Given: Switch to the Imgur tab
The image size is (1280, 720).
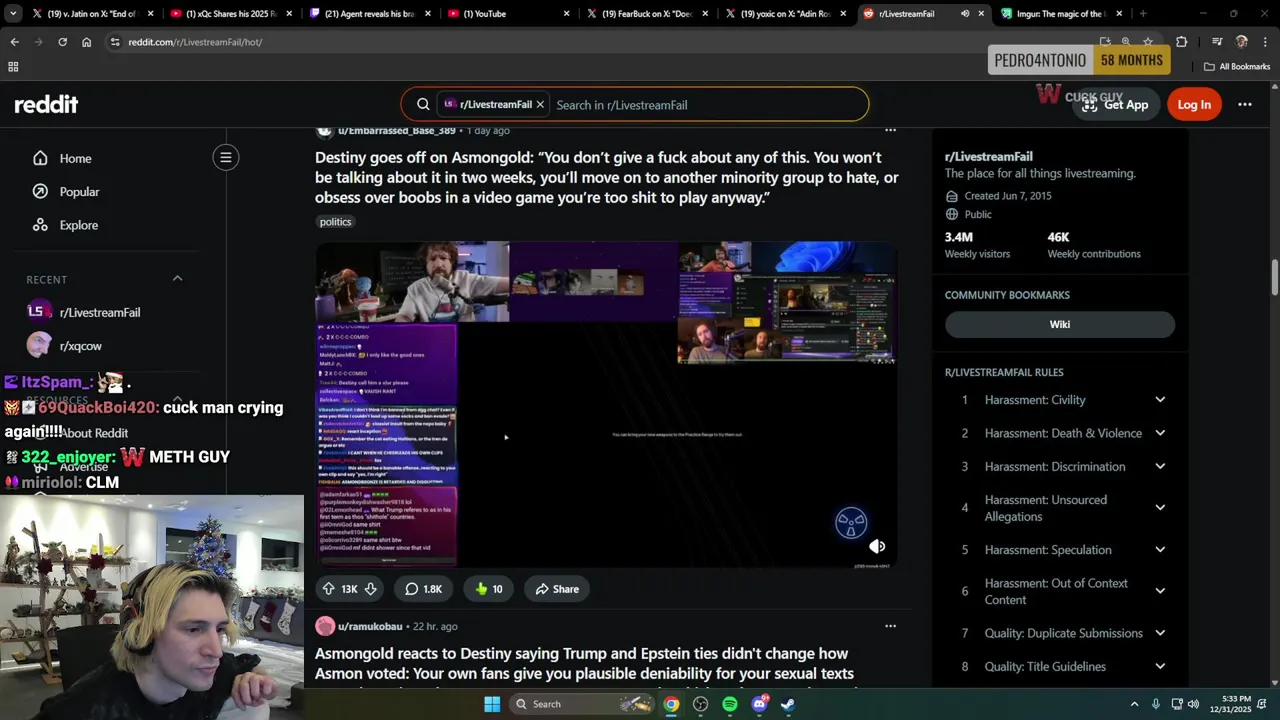Looking at the screenshot, I should point(1063,14).
